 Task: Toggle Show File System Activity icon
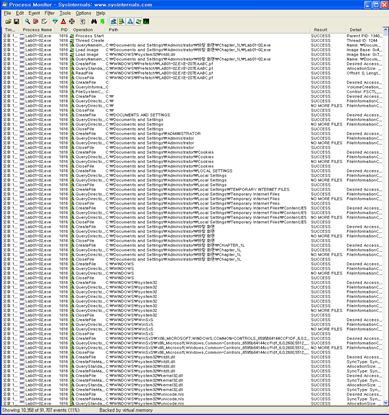click(x=122, y=22)
